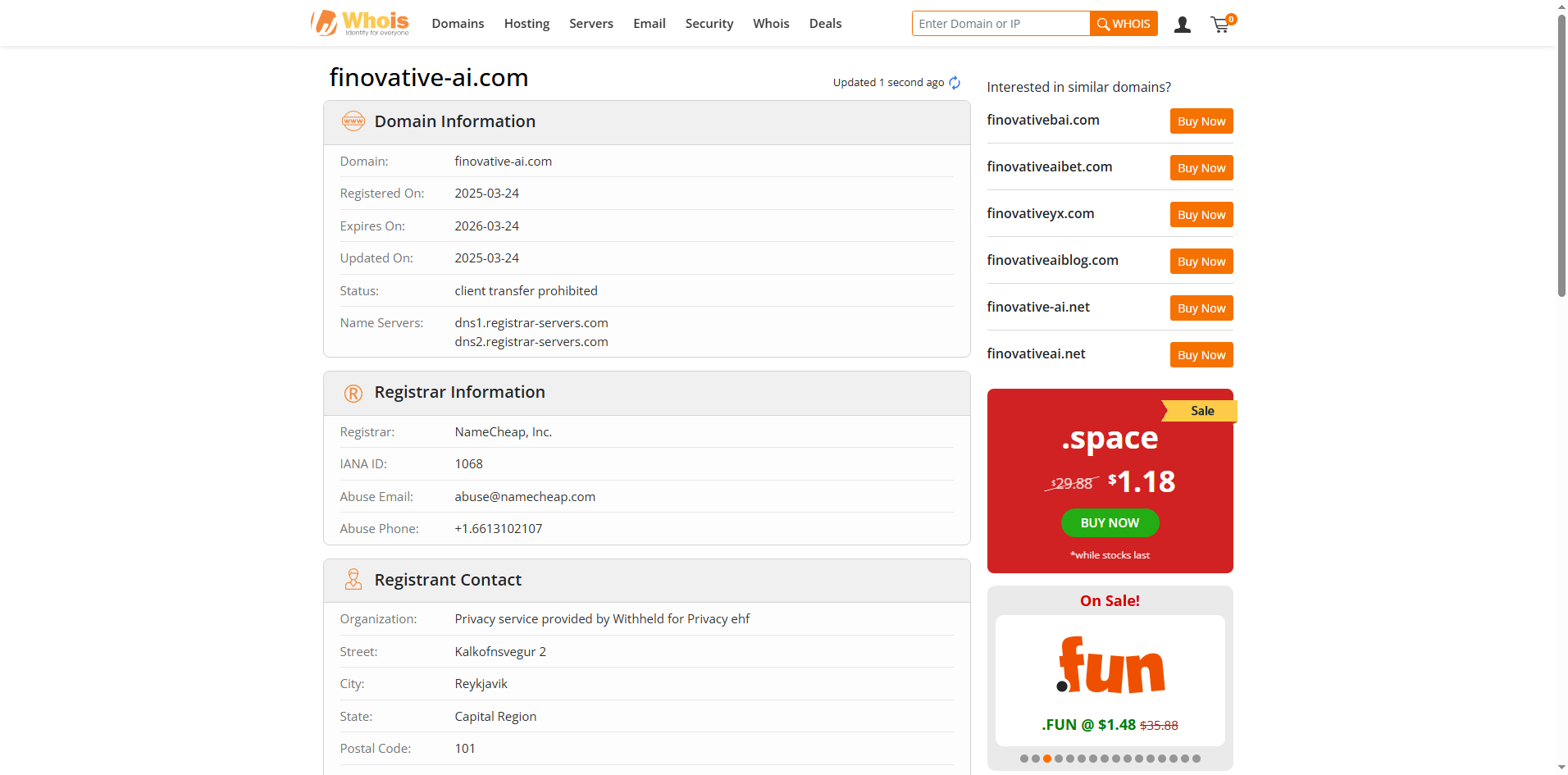The image size is (1568, 775).
Task: Go to the Deals menu item
Action: pos(825,24)
